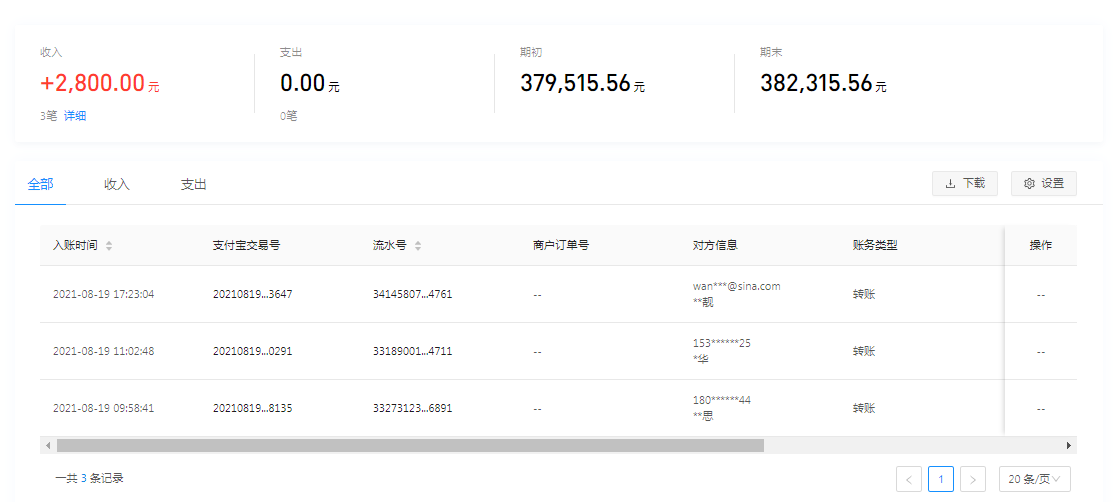Sort by 流水号 column sort icon
The height and width of the screenshot is (502, 1115).
coord(417,246)
